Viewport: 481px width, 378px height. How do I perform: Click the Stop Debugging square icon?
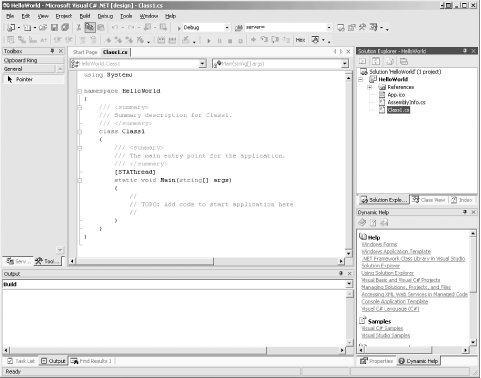click(230, 41)
